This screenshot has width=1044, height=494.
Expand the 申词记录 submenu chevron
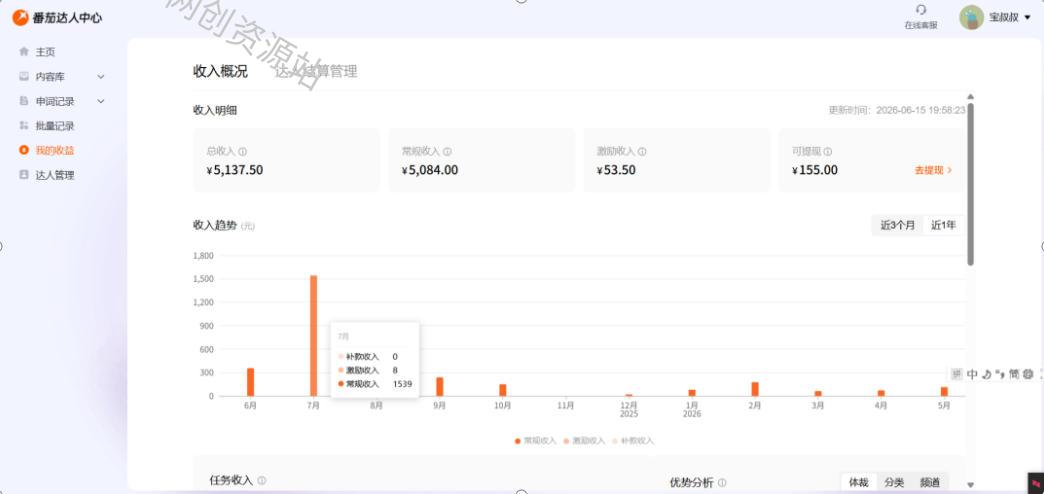tap(101, 101)
